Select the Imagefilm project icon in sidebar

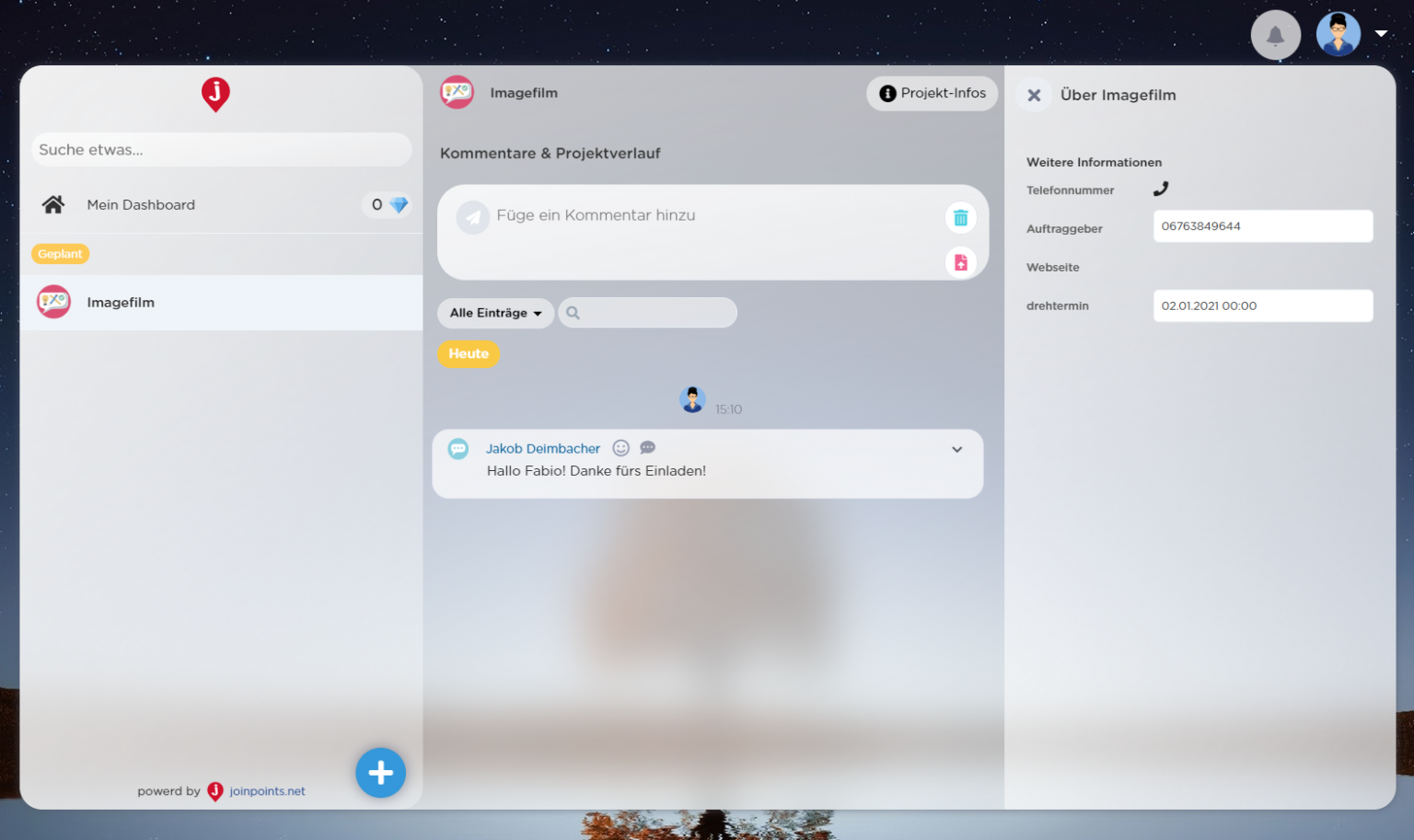click(53, 302)
